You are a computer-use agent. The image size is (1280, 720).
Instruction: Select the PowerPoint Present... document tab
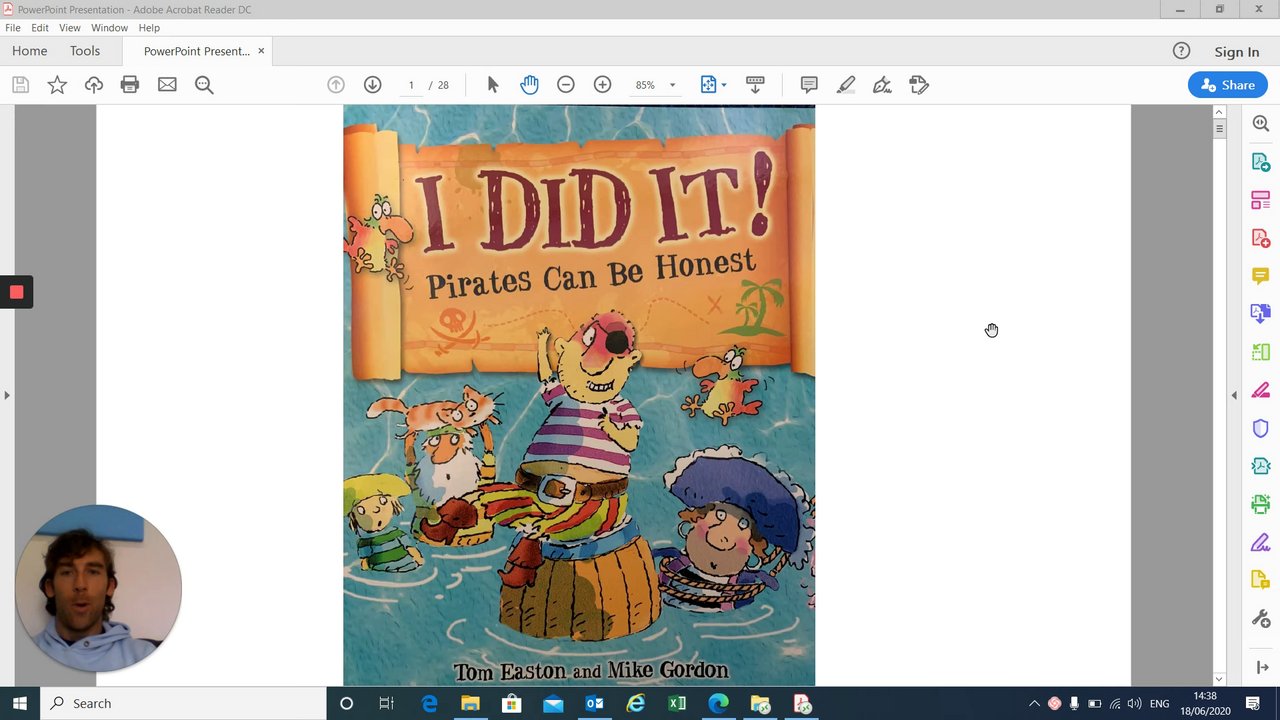(x=196, y=51)
